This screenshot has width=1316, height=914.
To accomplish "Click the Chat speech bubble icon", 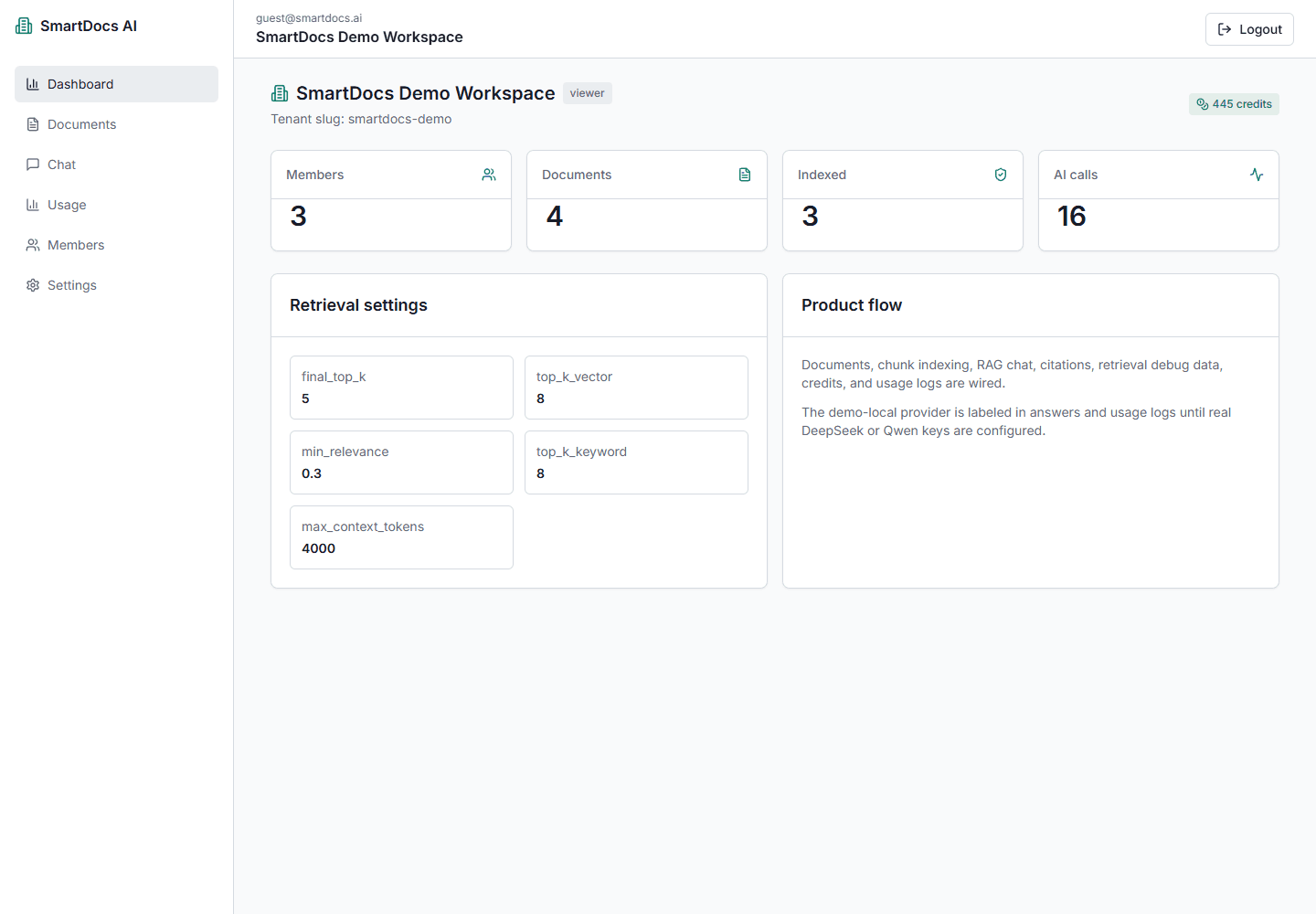I will 33,165.
